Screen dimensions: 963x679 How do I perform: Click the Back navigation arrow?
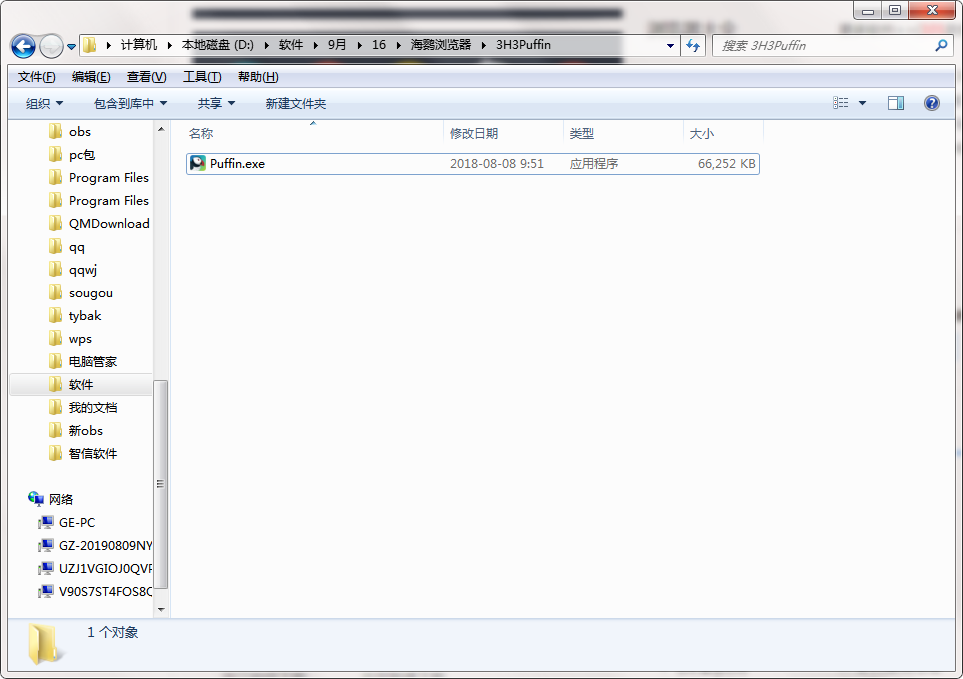pos(23,46)
